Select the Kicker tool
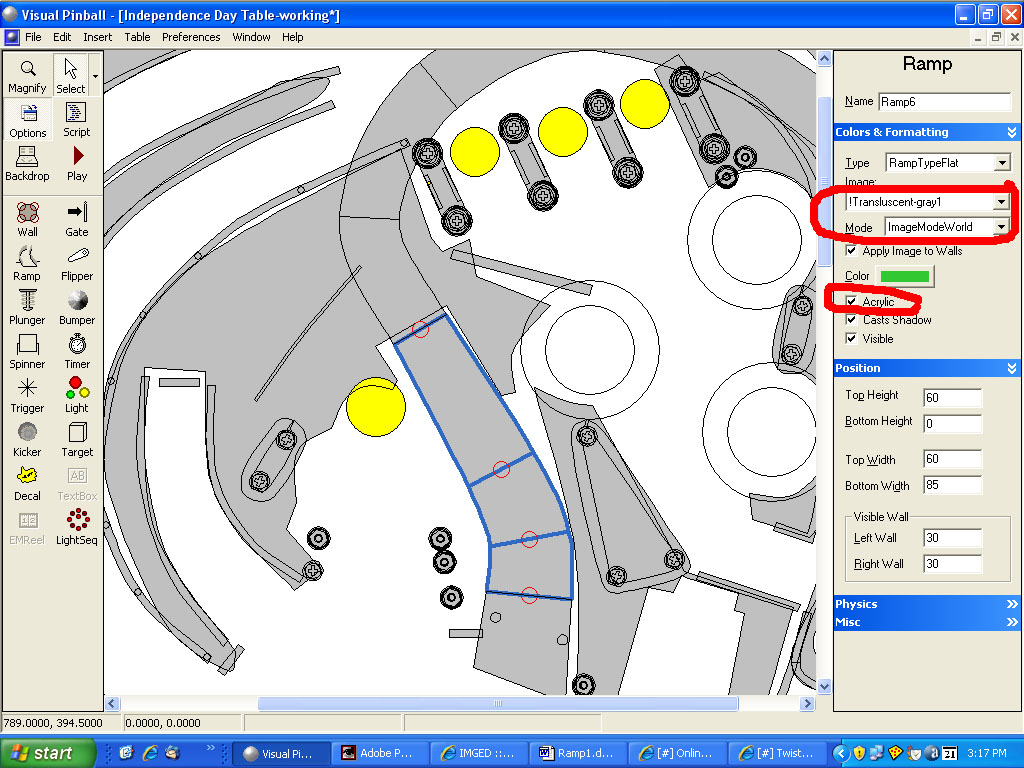This screenshot has width=1024, height=768. (28, 439)
